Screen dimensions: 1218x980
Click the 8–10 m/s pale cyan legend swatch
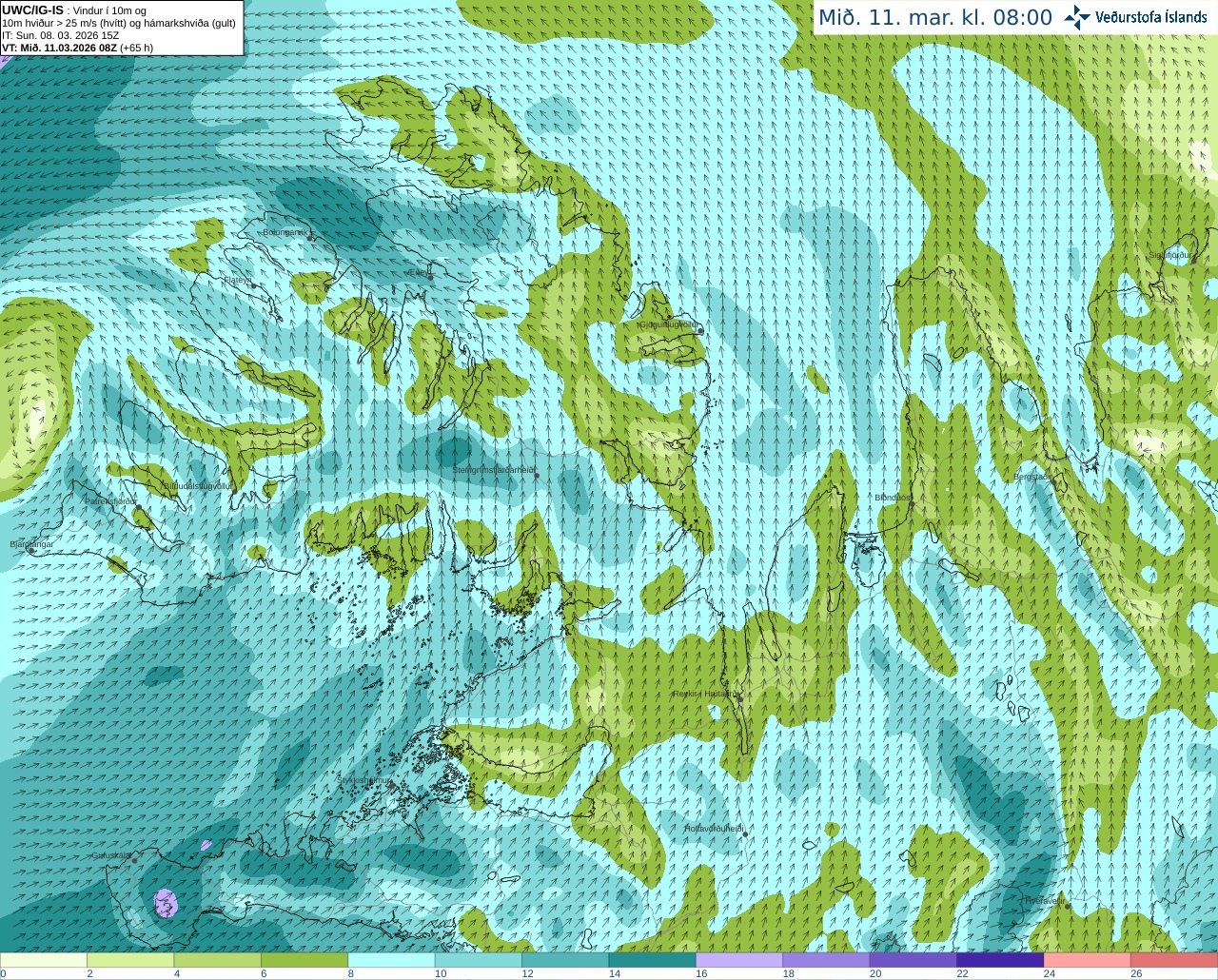391,960
